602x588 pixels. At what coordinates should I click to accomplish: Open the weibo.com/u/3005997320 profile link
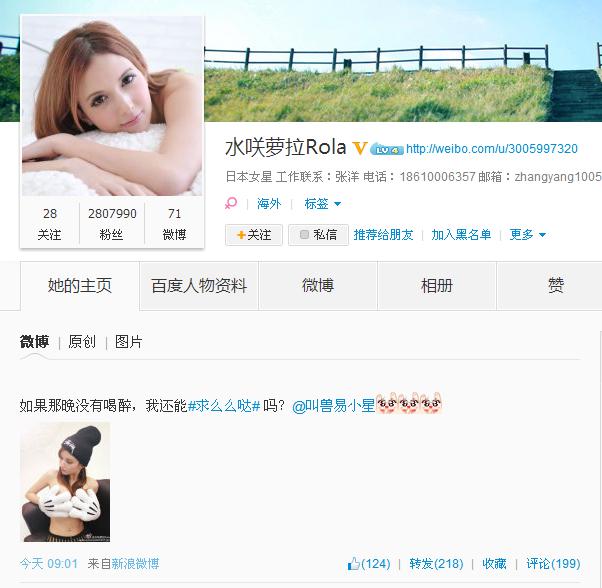(x=492, y=149)
